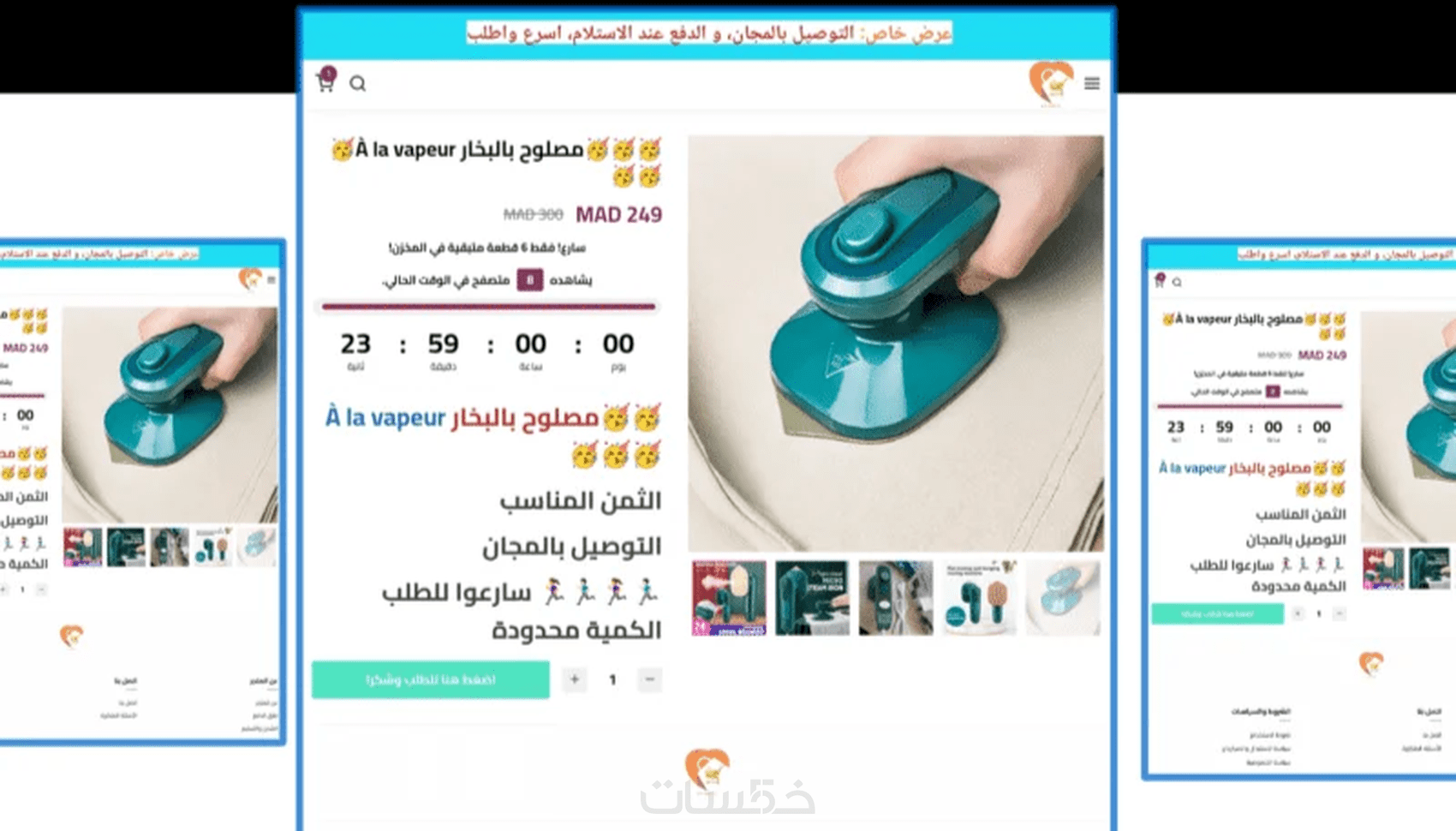Select second thumbnail of dark steamer
Image resolution: width=1456 pixels, height=831 pixels.
point(813,598)
